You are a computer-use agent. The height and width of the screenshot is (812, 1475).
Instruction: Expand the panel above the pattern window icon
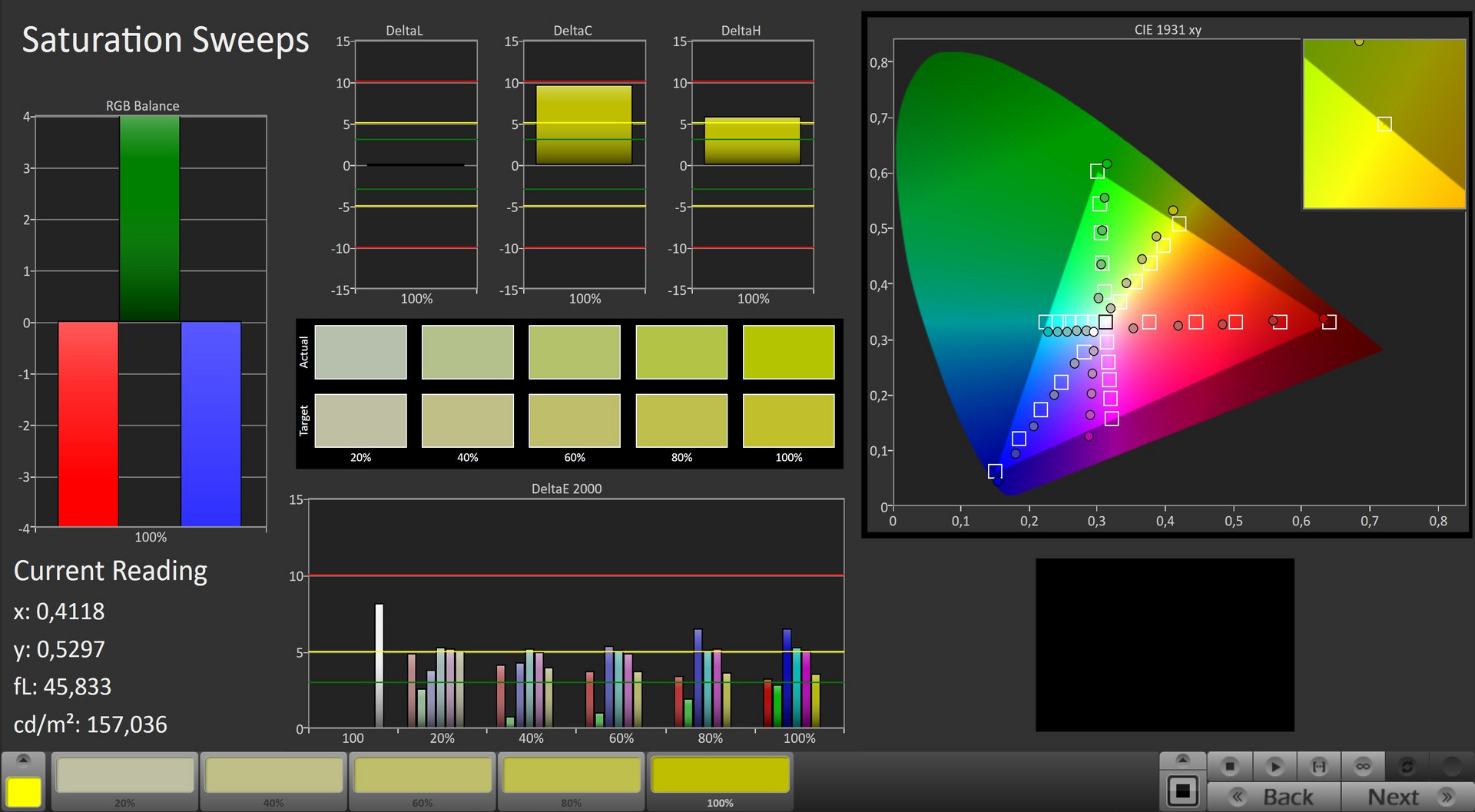[x=1183, y=760]
